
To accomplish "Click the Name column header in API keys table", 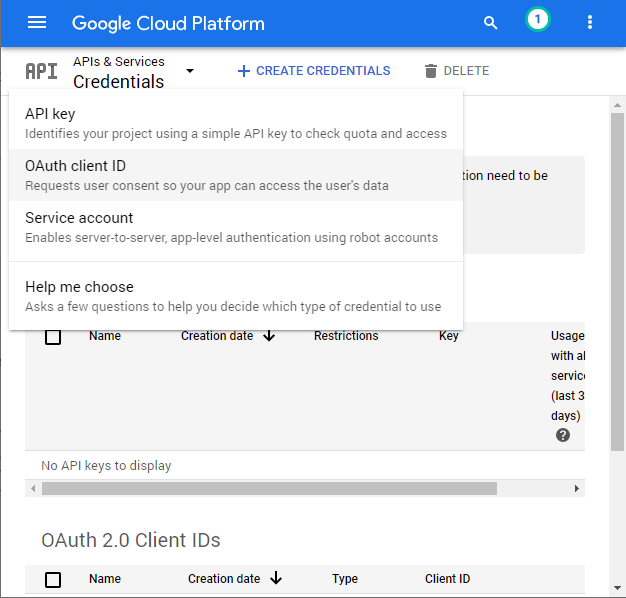I will [105, 336].
